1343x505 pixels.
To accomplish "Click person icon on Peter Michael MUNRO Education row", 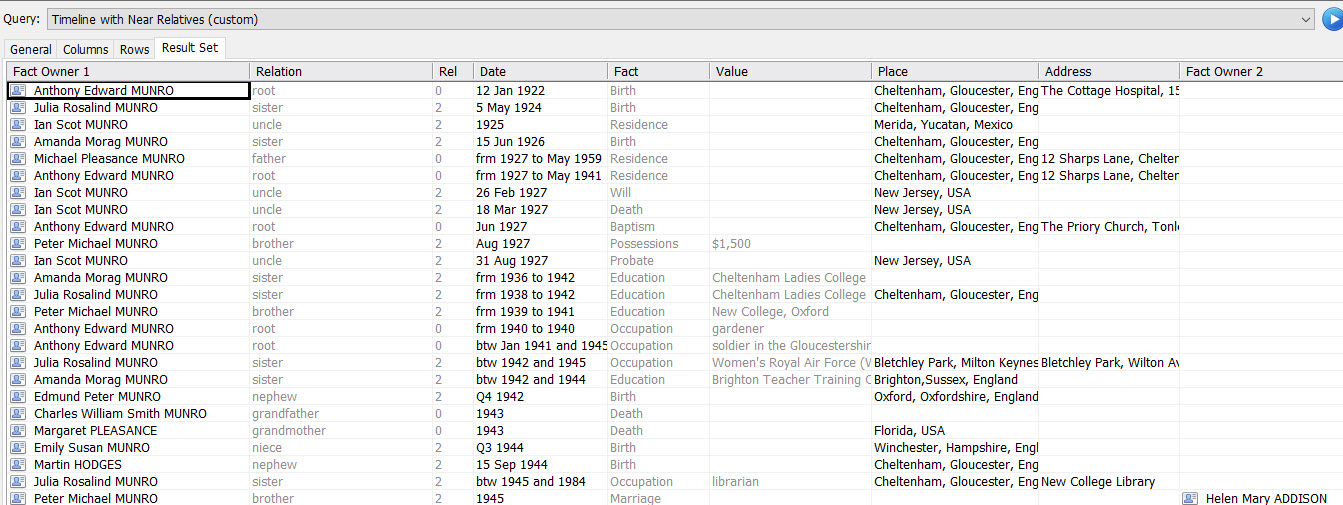I will (x=18, y=311).
